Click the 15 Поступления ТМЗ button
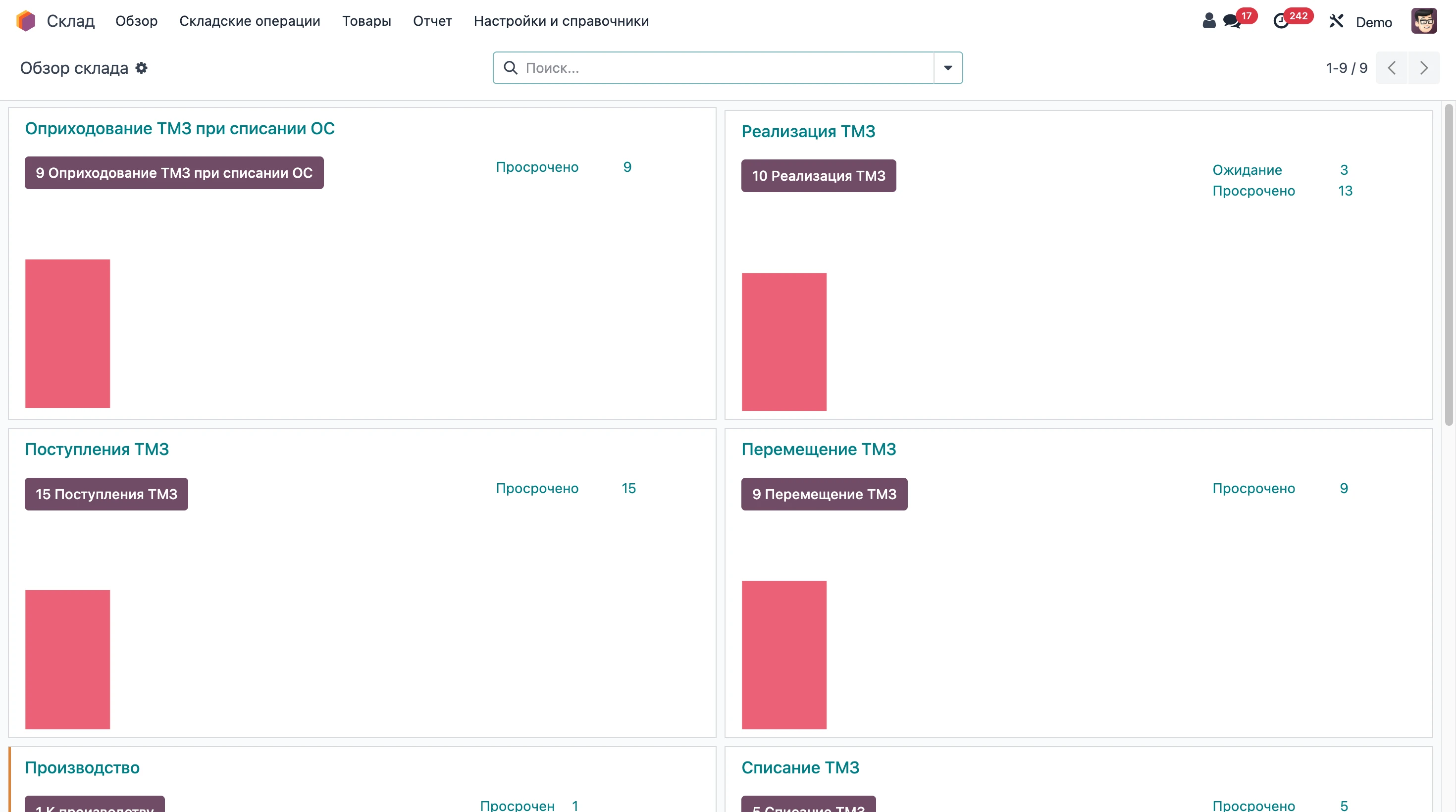Screen dimensions: 1456x812 pyautogui.click(x=106, y=494)
